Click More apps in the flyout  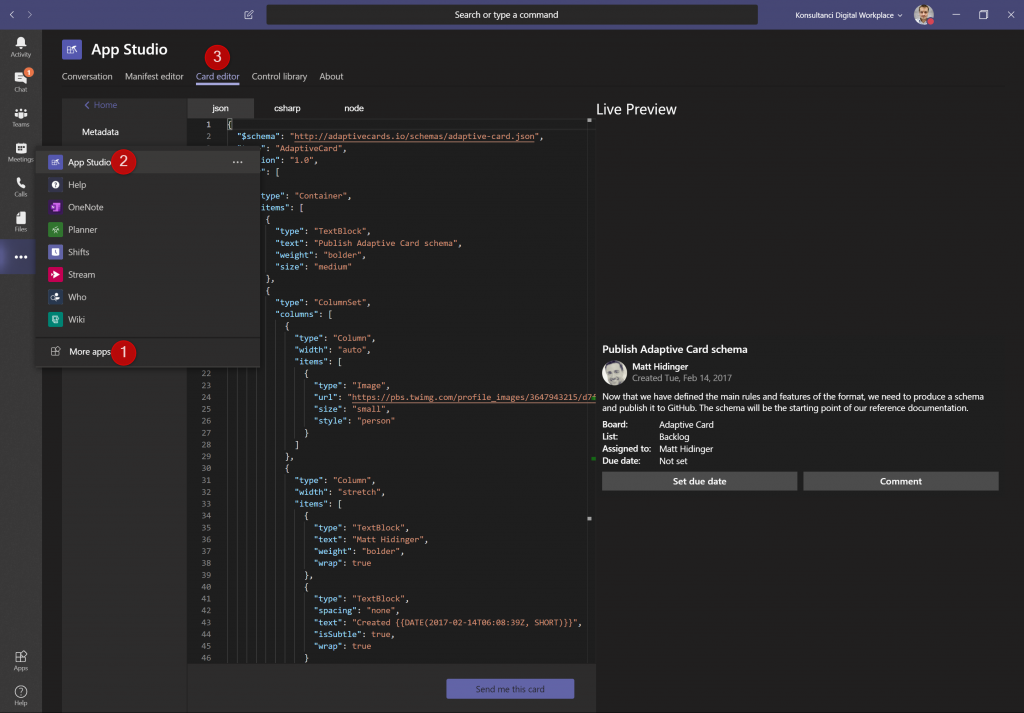coord(88,352)
